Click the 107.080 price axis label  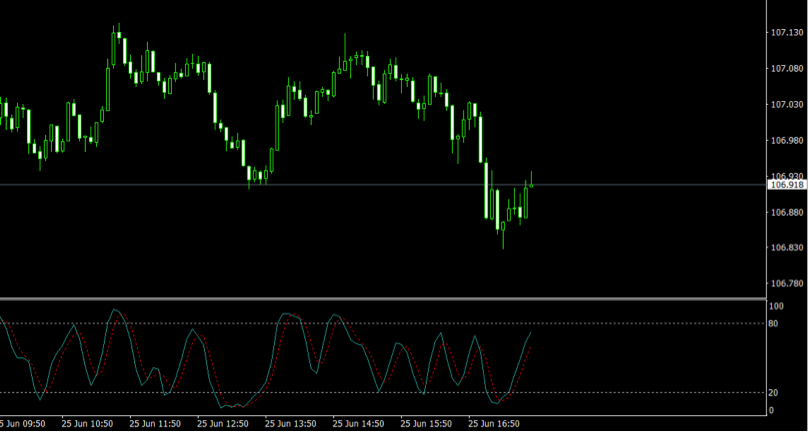pyautogui.click(x=787, y=69)
